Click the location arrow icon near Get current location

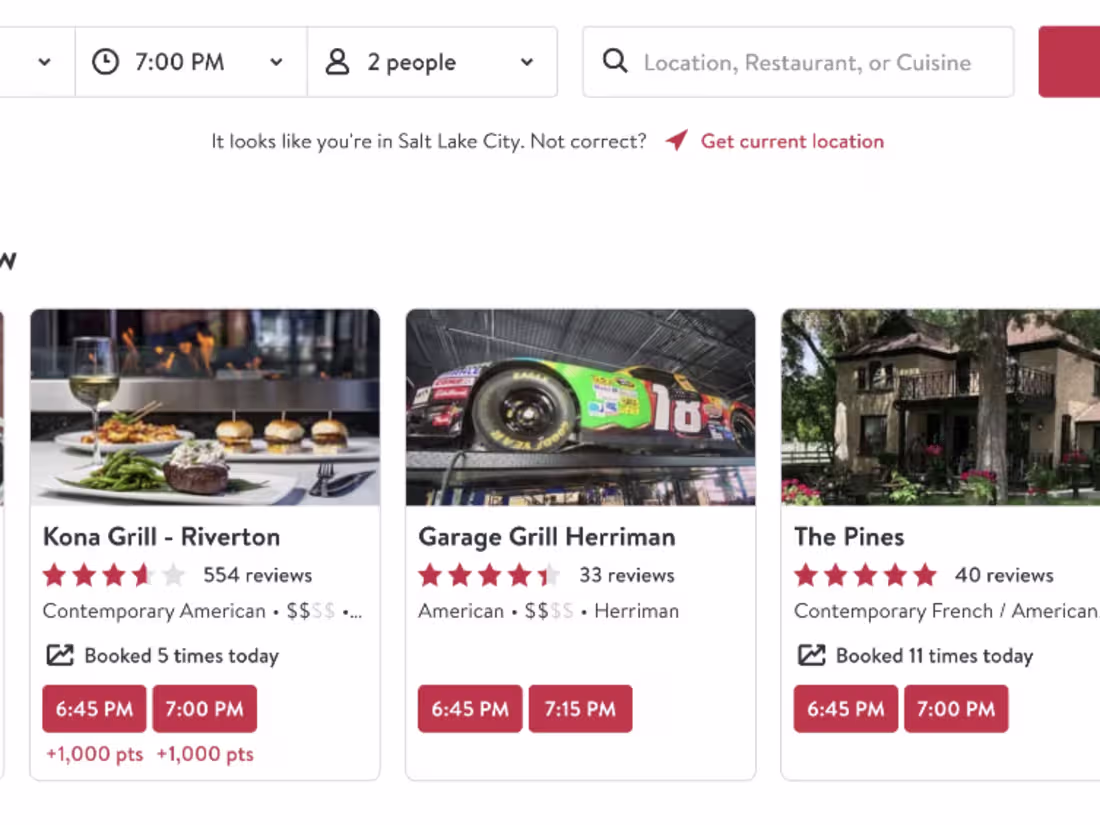[x=676, y=141]
